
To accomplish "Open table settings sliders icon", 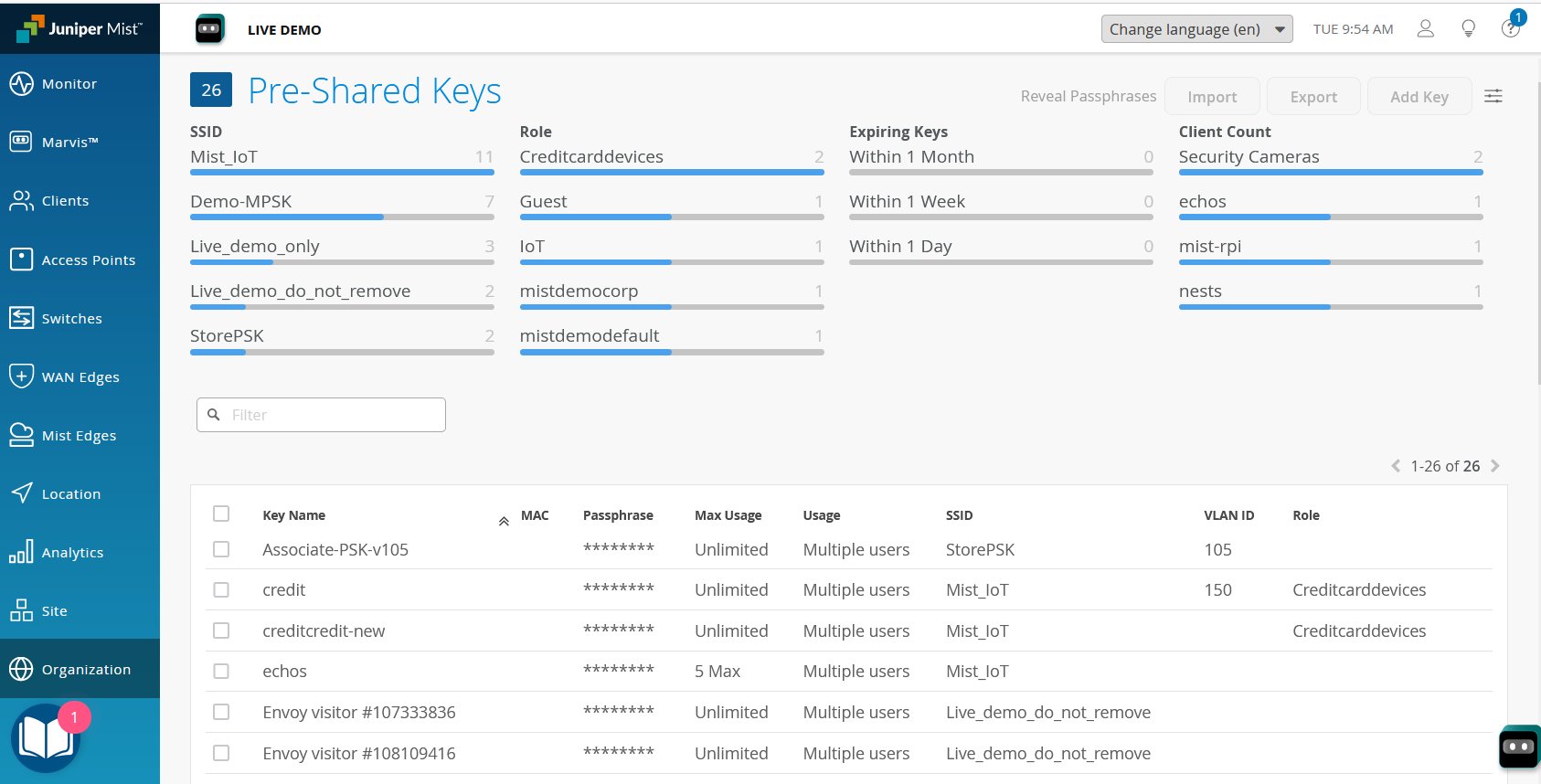I will 1493,96.
